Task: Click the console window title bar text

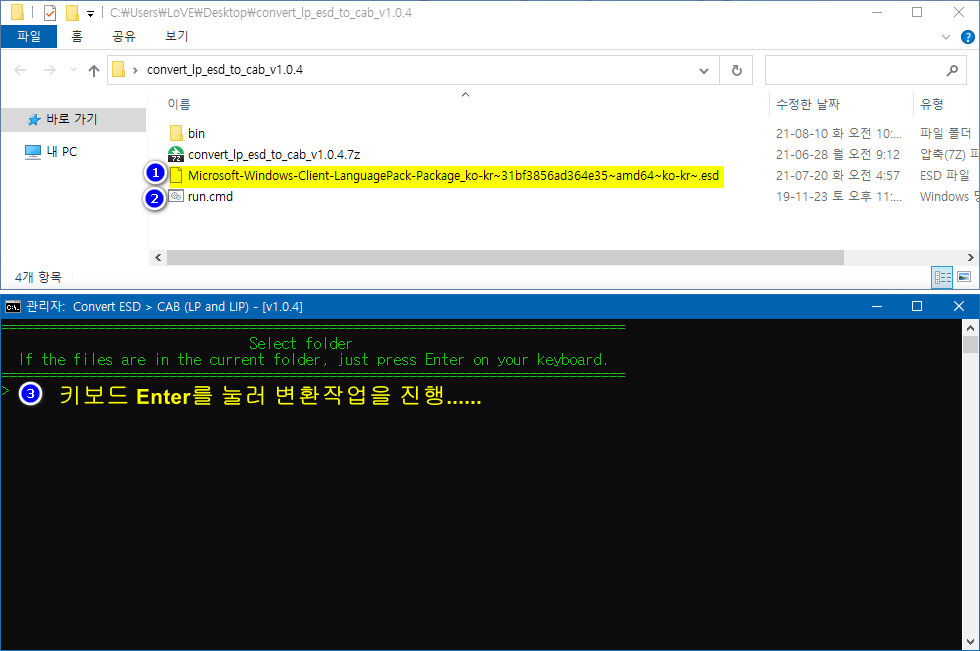Action: tap(164, 307)
